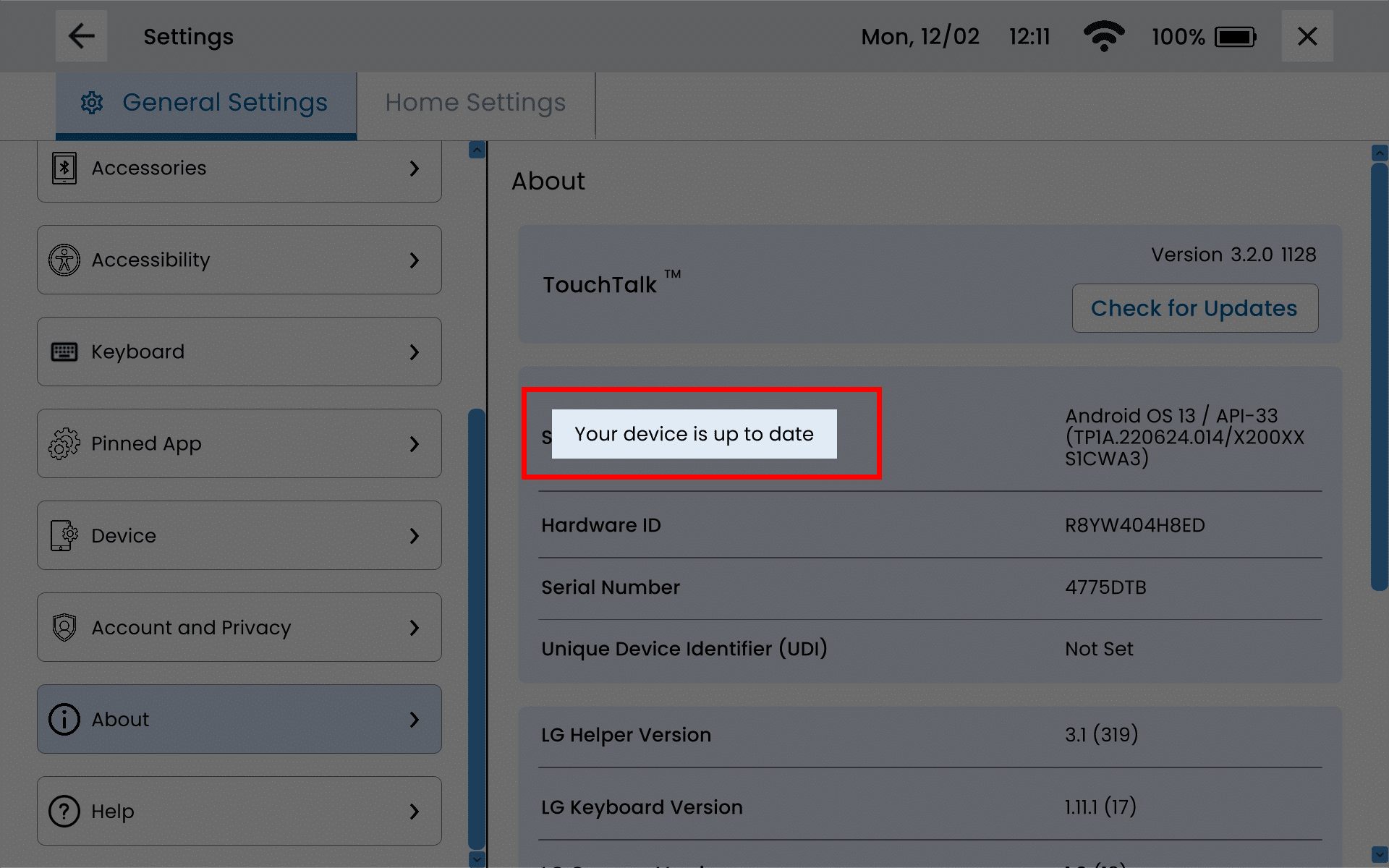
Task: Click the Account and Privacy shield icon
Action: [64, 627]
